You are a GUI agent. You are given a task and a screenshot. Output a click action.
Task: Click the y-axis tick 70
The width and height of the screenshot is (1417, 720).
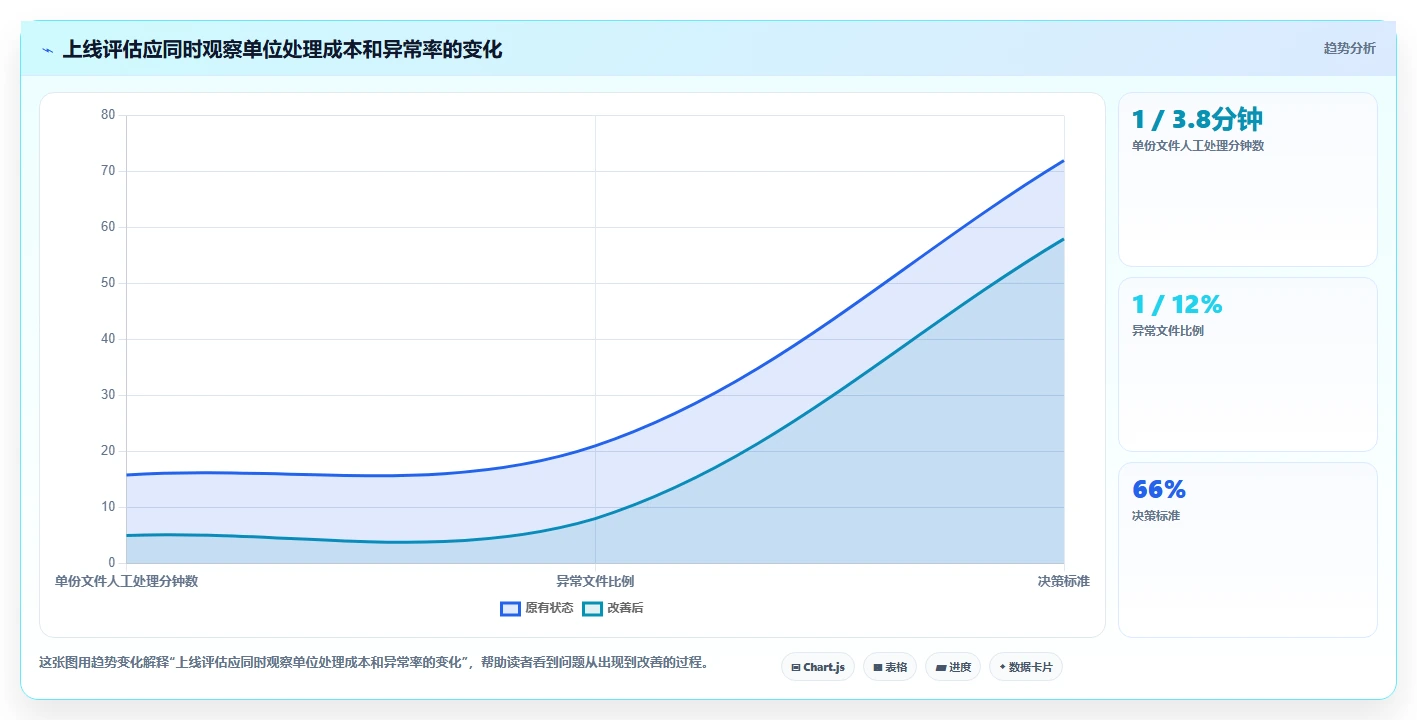(108, 171)
